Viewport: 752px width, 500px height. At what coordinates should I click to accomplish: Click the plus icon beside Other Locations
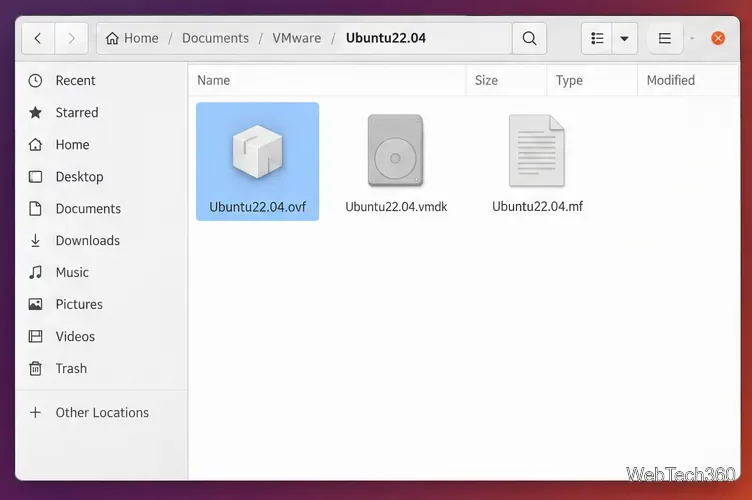[x=35, y=413]
